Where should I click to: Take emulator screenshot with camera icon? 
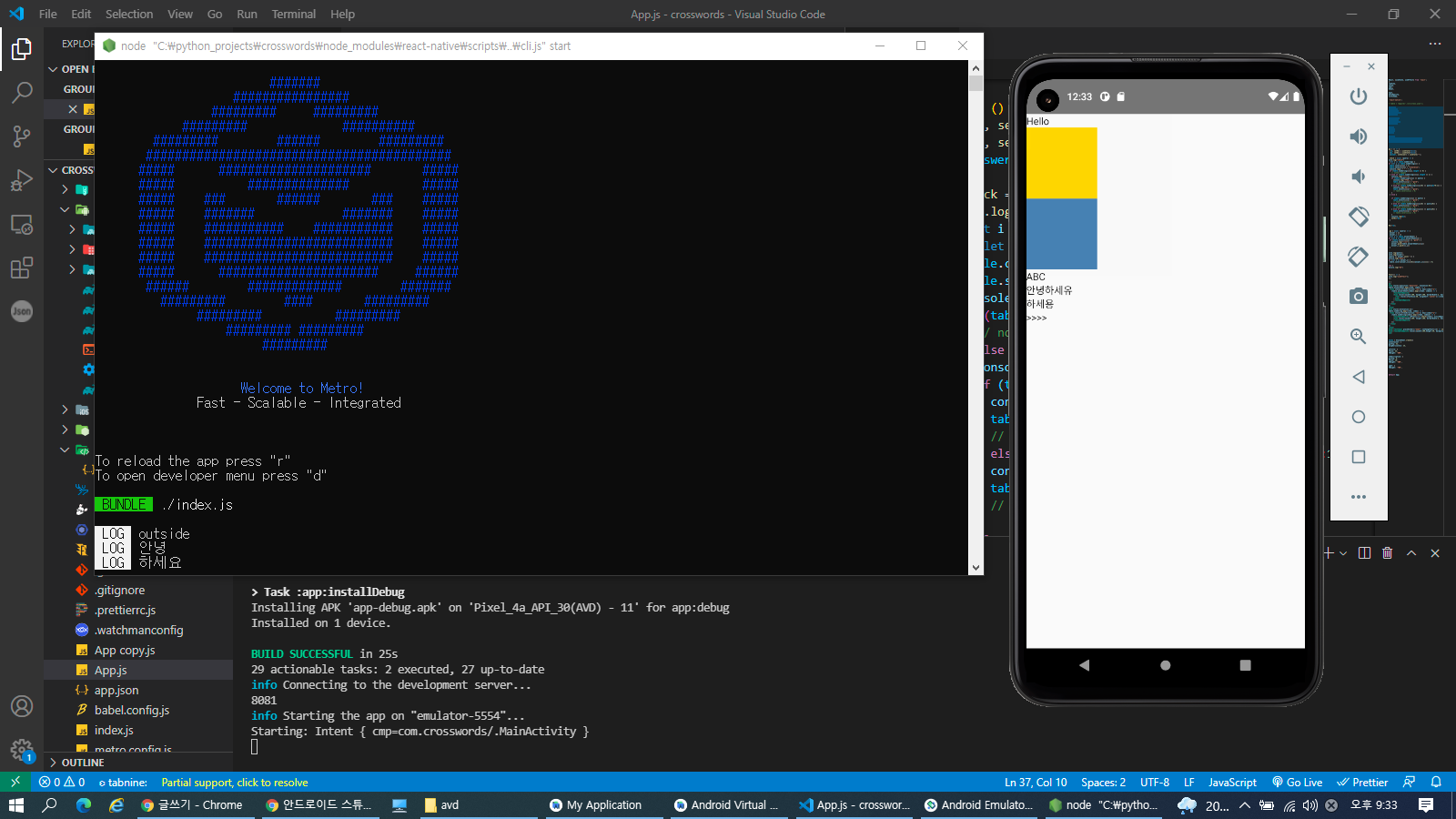coord(1359,297)
